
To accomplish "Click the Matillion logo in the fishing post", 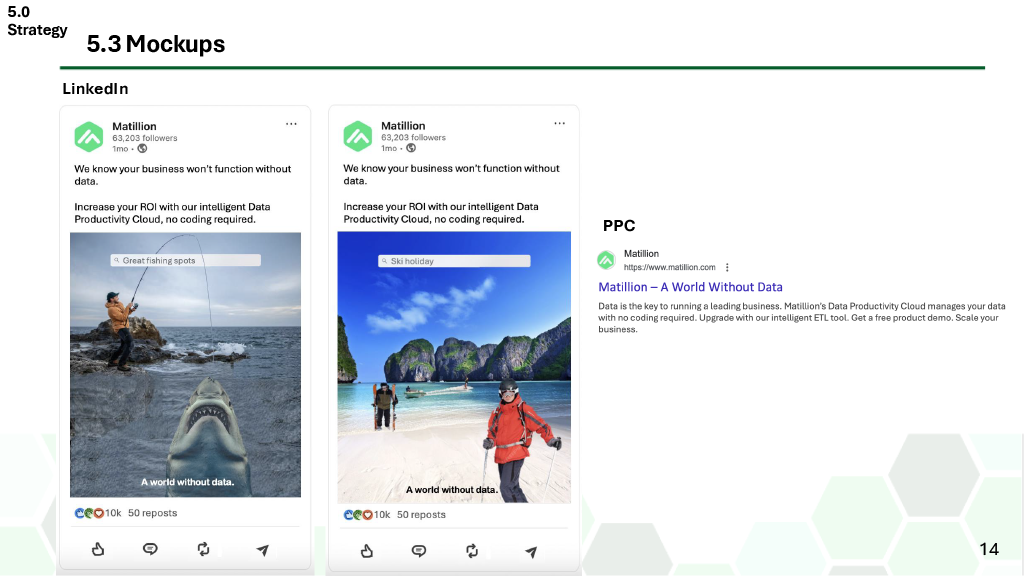I will (89, 137).
